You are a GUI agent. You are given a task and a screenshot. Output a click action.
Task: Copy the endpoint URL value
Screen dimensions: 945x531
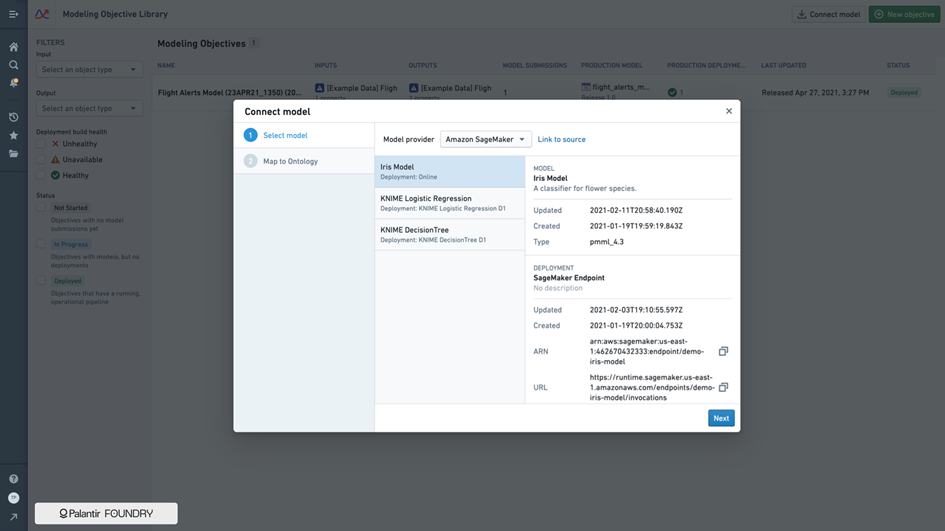(x=723, y=388)
